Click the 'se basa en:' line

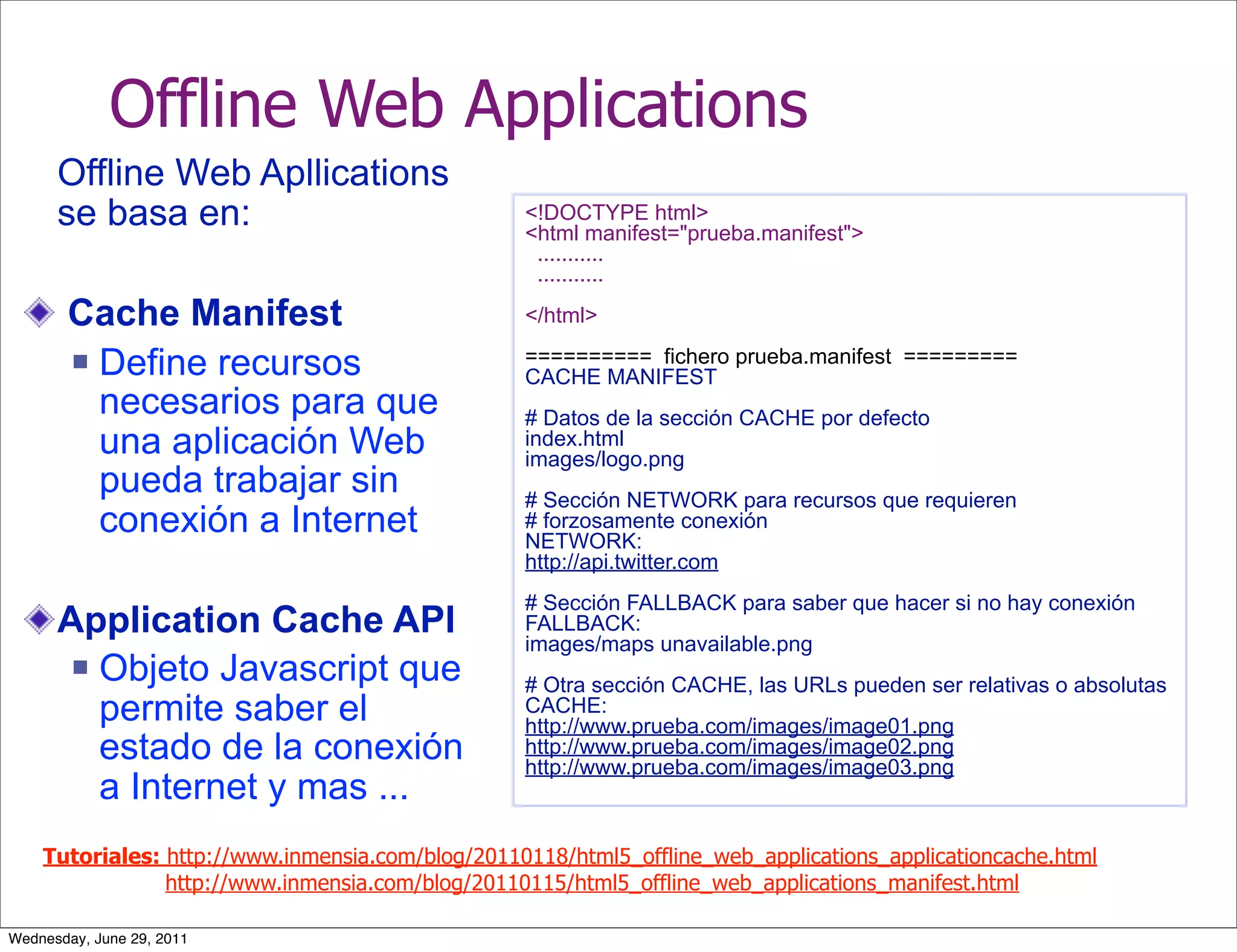coord(154,213)
